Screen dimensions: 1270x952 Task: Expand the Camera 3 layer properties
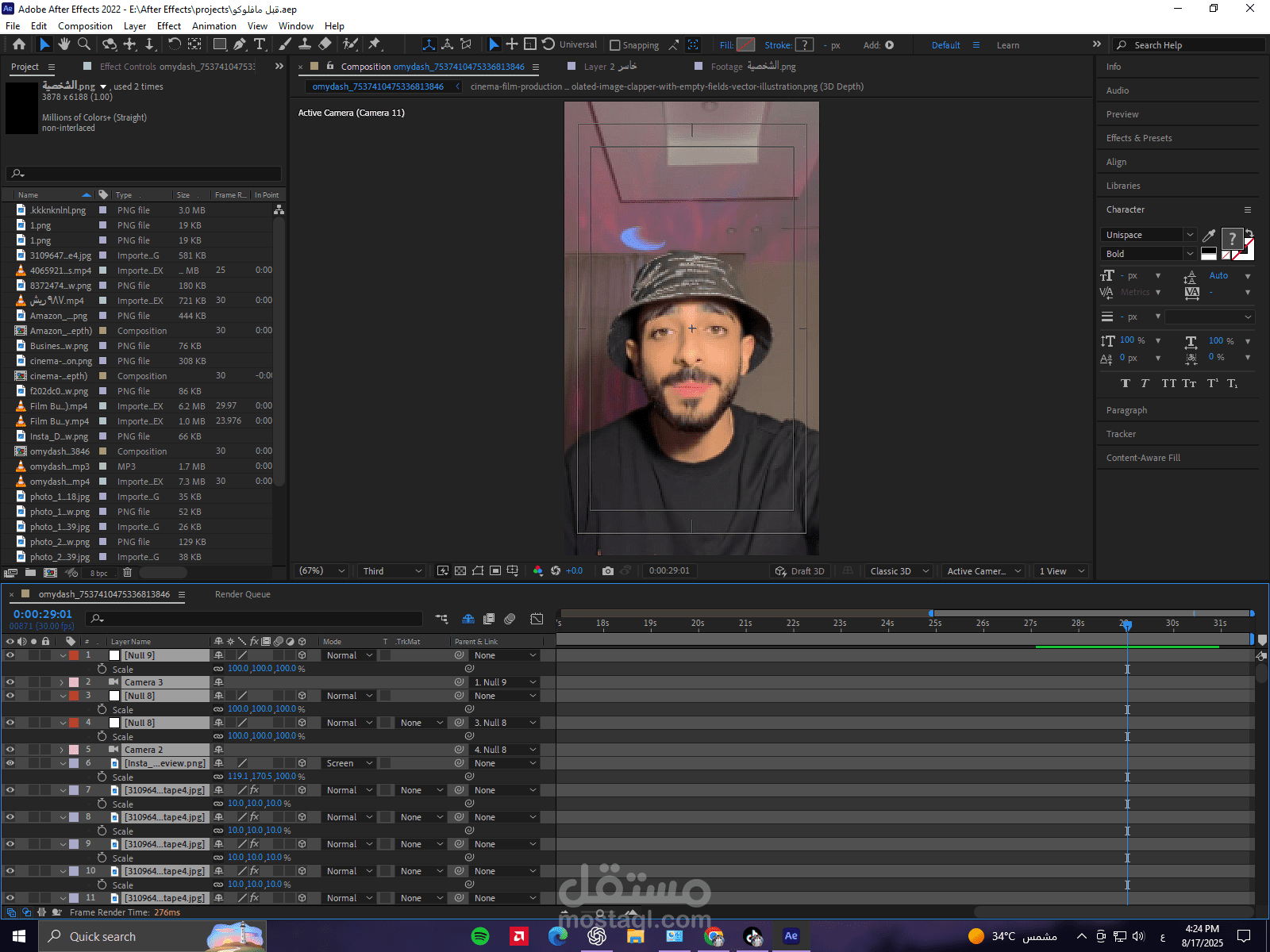click(x=62, y=682)
